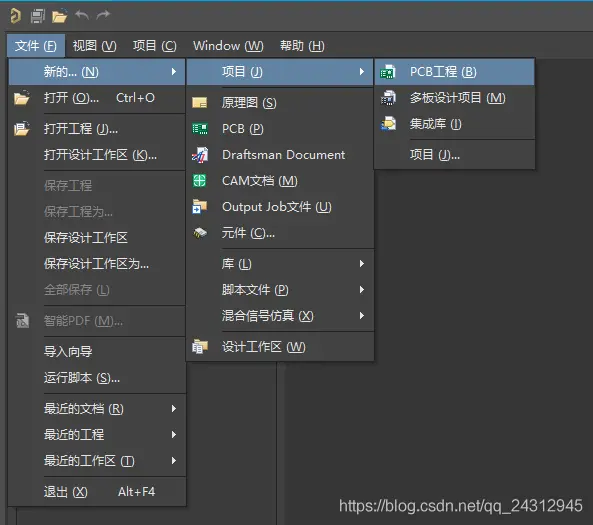Select 保存设计工作区为... entry
The height and width of the screenshot is (525, 593).
97,264
